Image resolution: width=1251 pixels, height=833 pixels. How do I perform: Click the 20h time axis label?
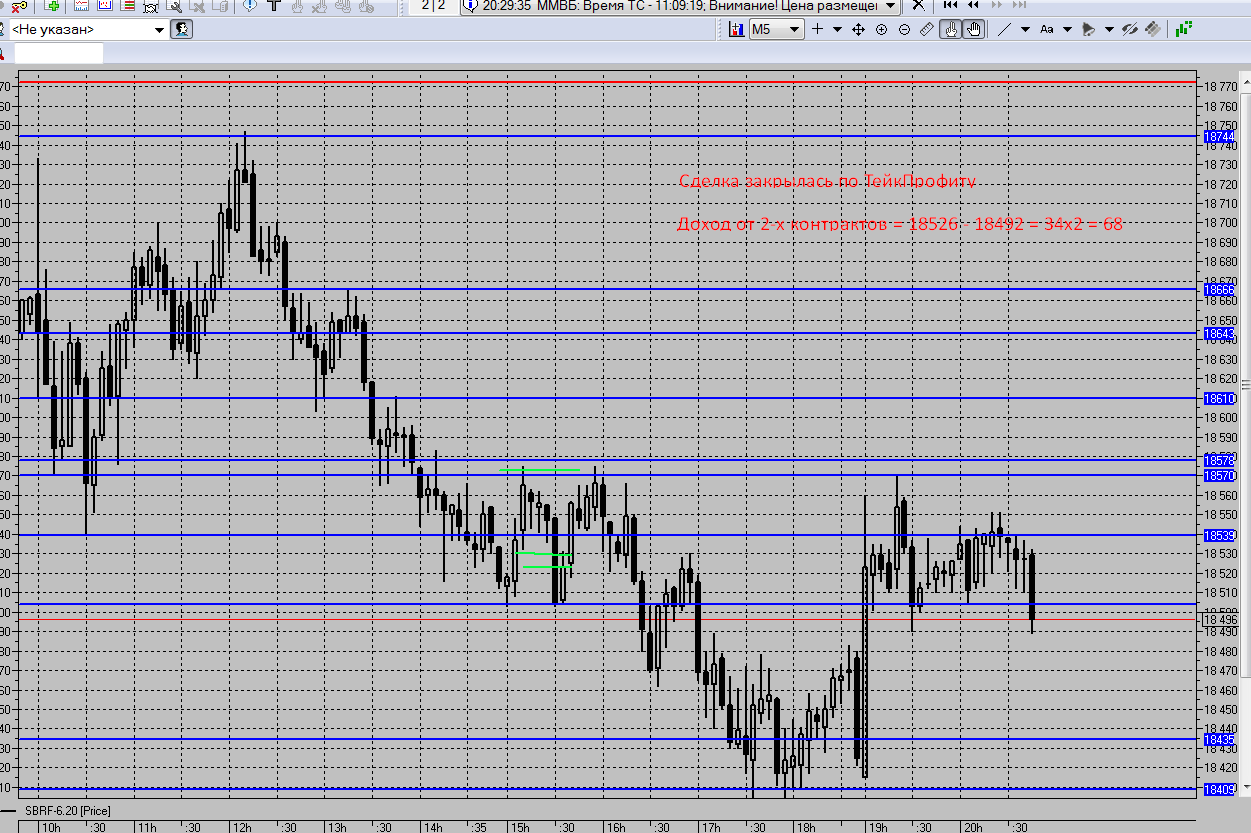click(972, 827)
